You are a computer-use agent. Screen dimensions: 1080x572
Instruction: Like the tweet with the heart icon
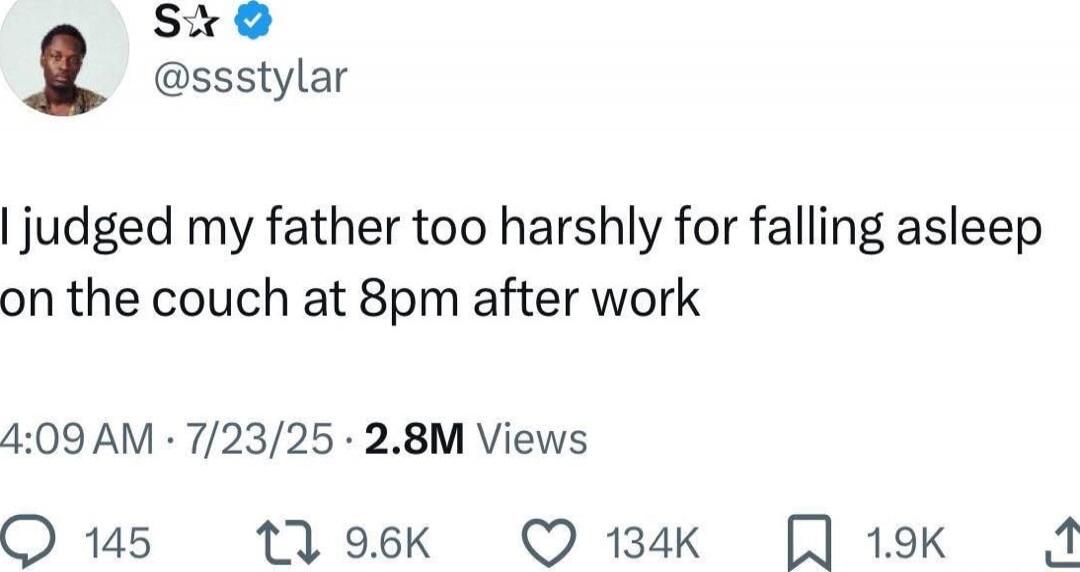tap(549, 543)
